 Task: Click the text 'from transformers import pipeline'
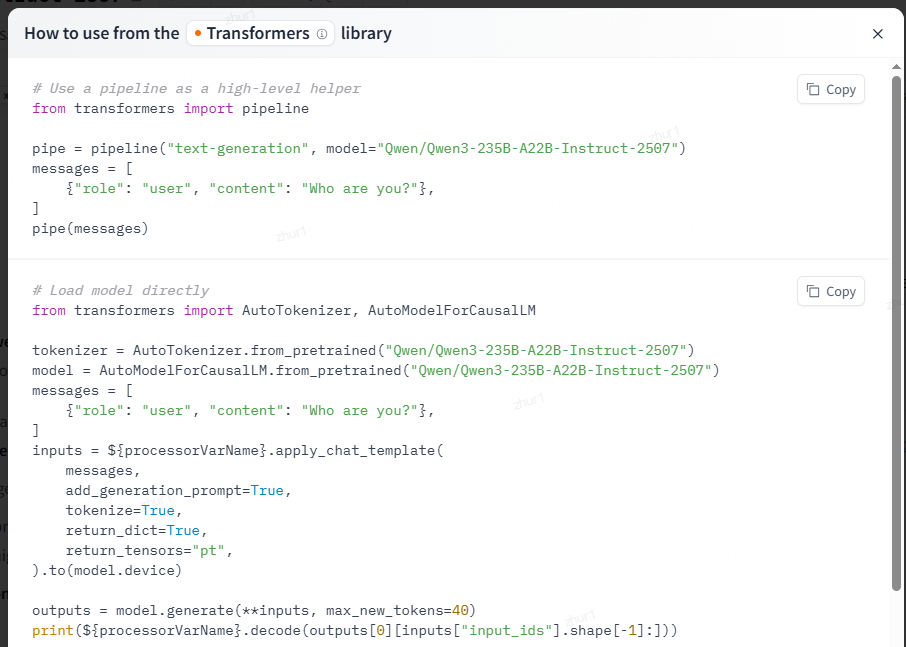coord(170,109)
